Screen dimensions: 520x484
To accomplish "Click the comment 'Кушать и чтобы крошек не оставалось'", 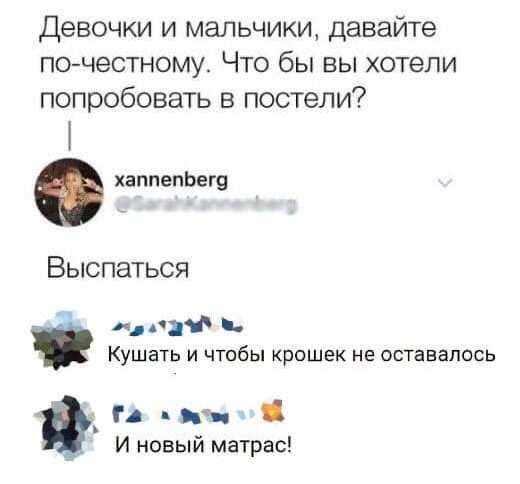I will [x=302, y=355].
